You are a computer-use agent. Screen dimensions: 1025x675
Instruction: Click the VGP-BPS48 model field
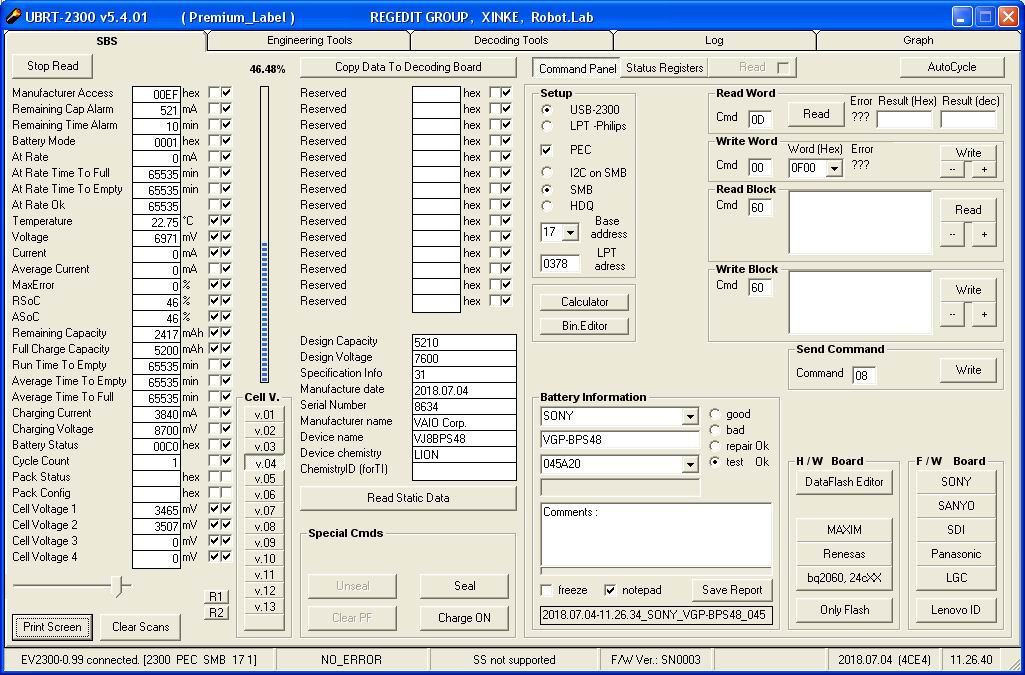620,440
